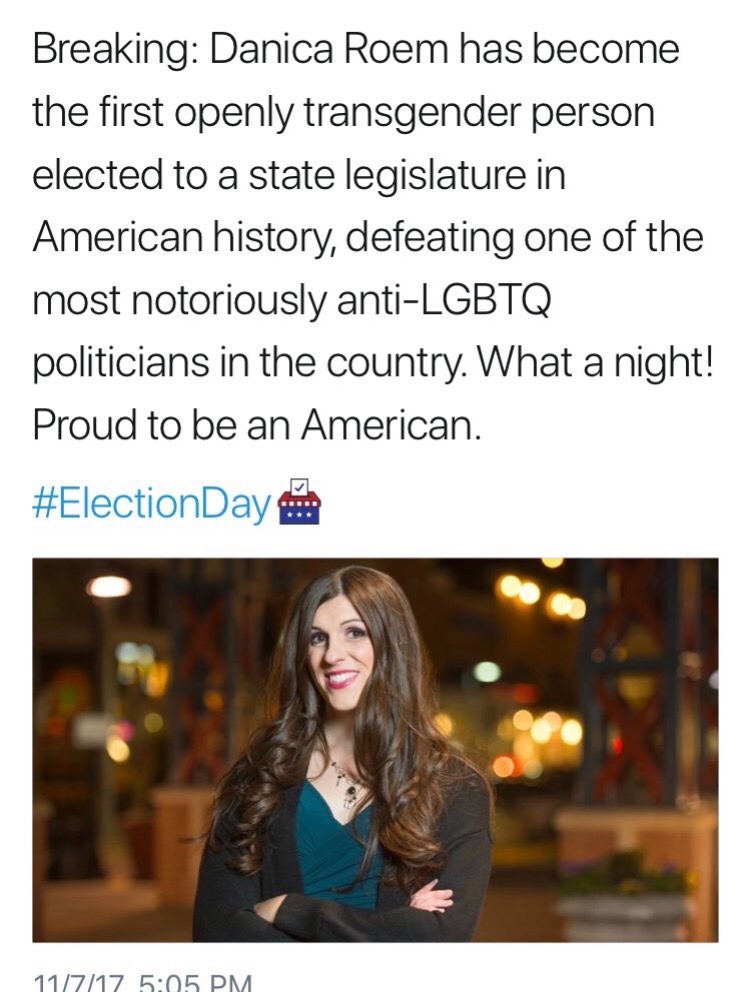Image resolution: width=750 pixels, height=992 pixels.
Task: Click the ballot box emoji icon
Action: point(298,502)
